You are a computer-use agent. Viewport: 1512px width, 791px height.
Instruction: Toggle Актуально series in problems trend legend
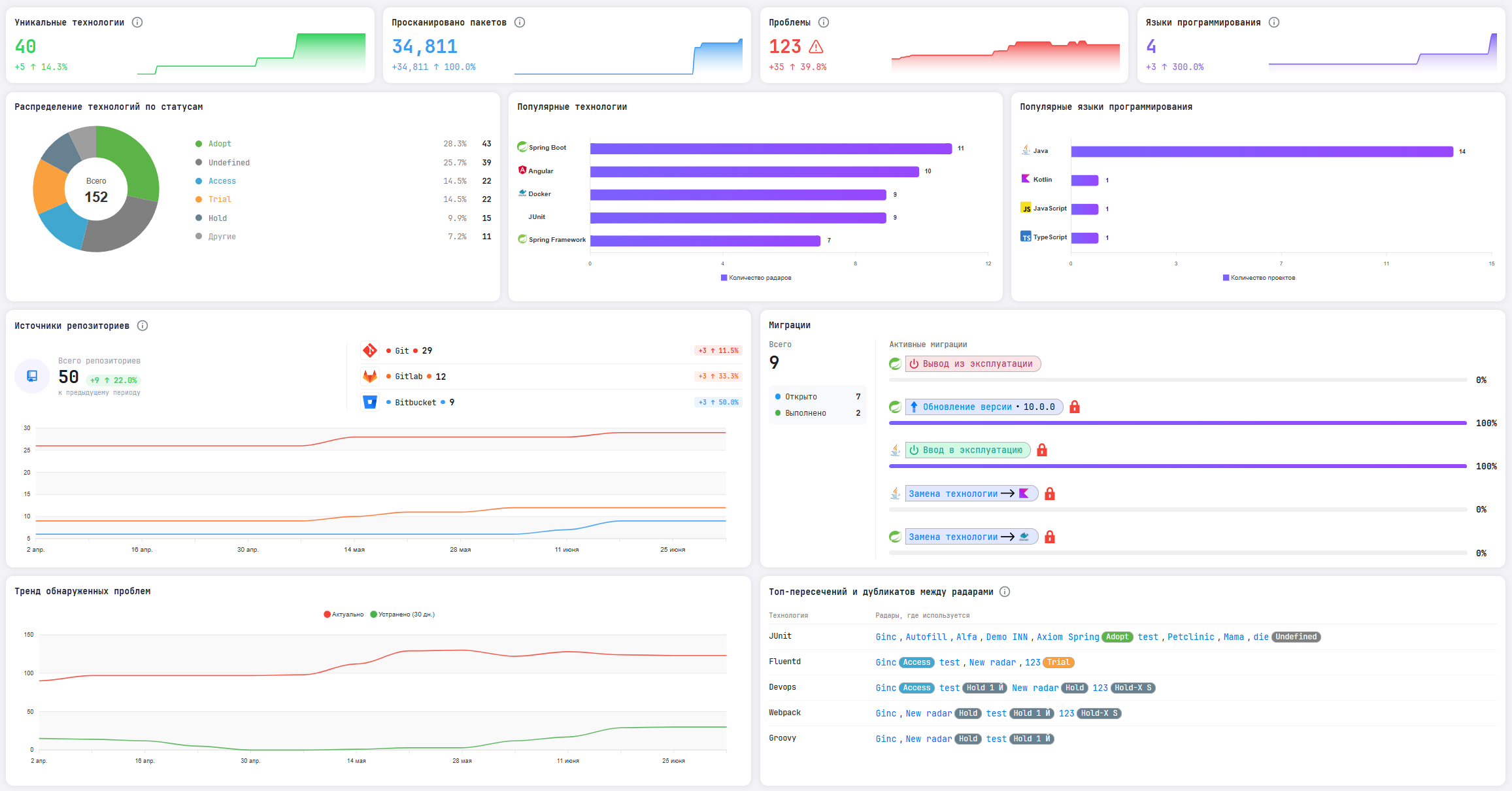(x=344, y=614)
